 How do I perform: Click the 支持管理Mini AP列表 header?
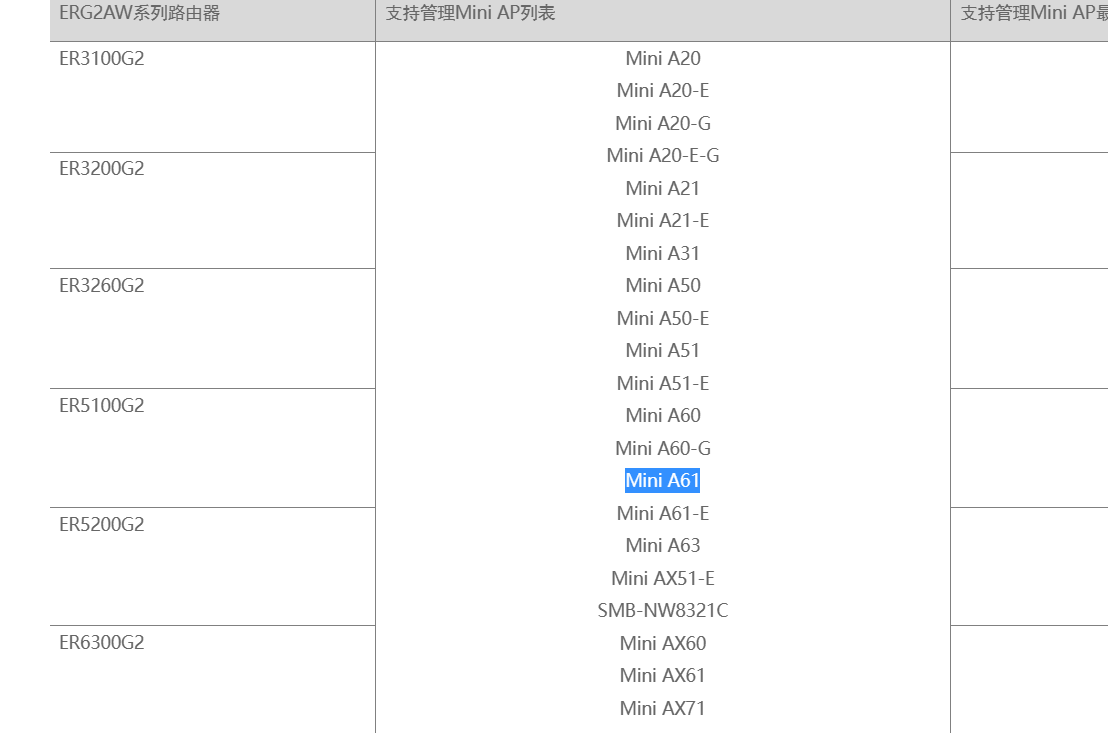470,13
